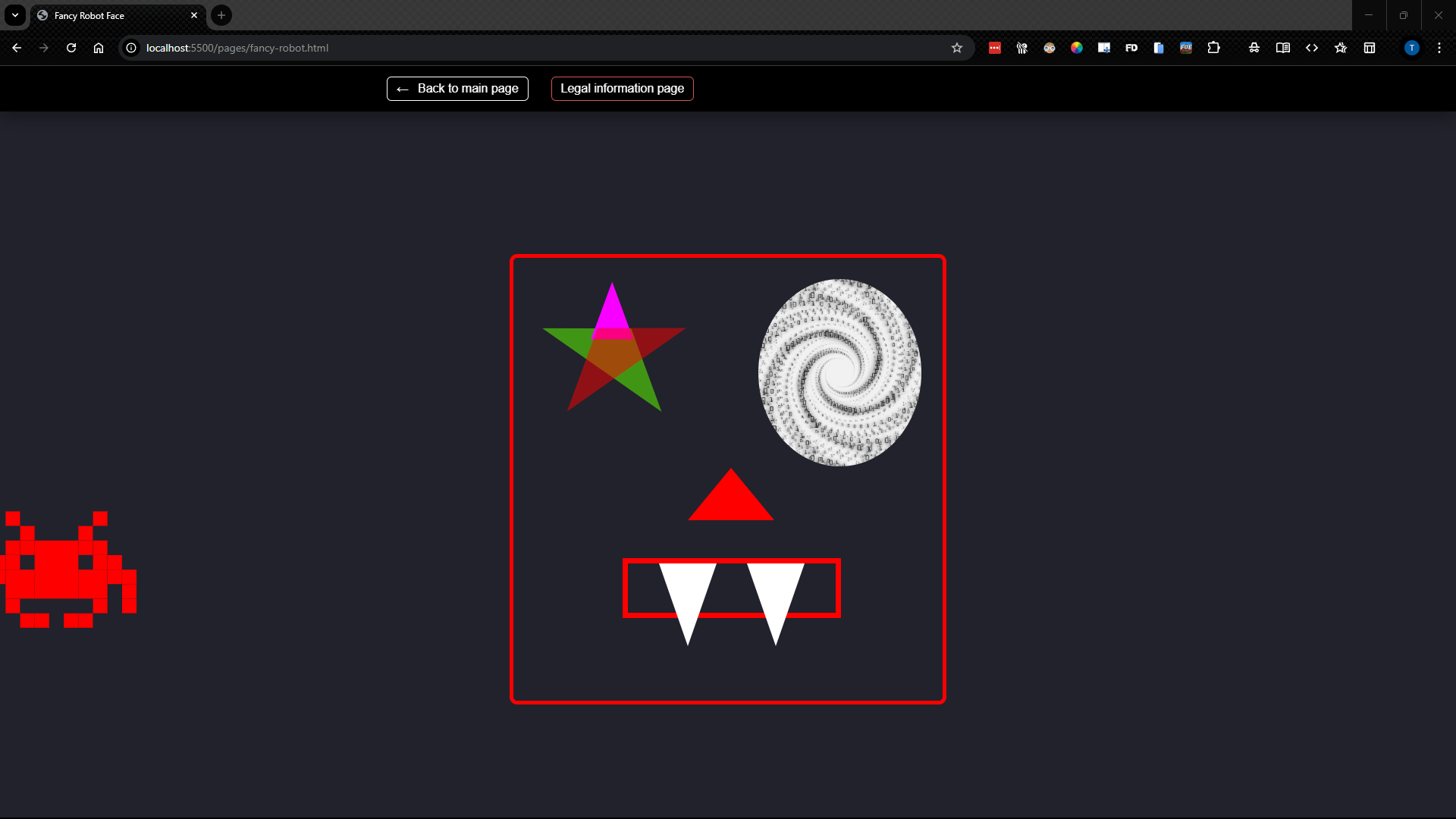Close the Fancy Robot Face tab
Image resolution: width=1456 pixels, height=819 pixels.
point(194,15)
